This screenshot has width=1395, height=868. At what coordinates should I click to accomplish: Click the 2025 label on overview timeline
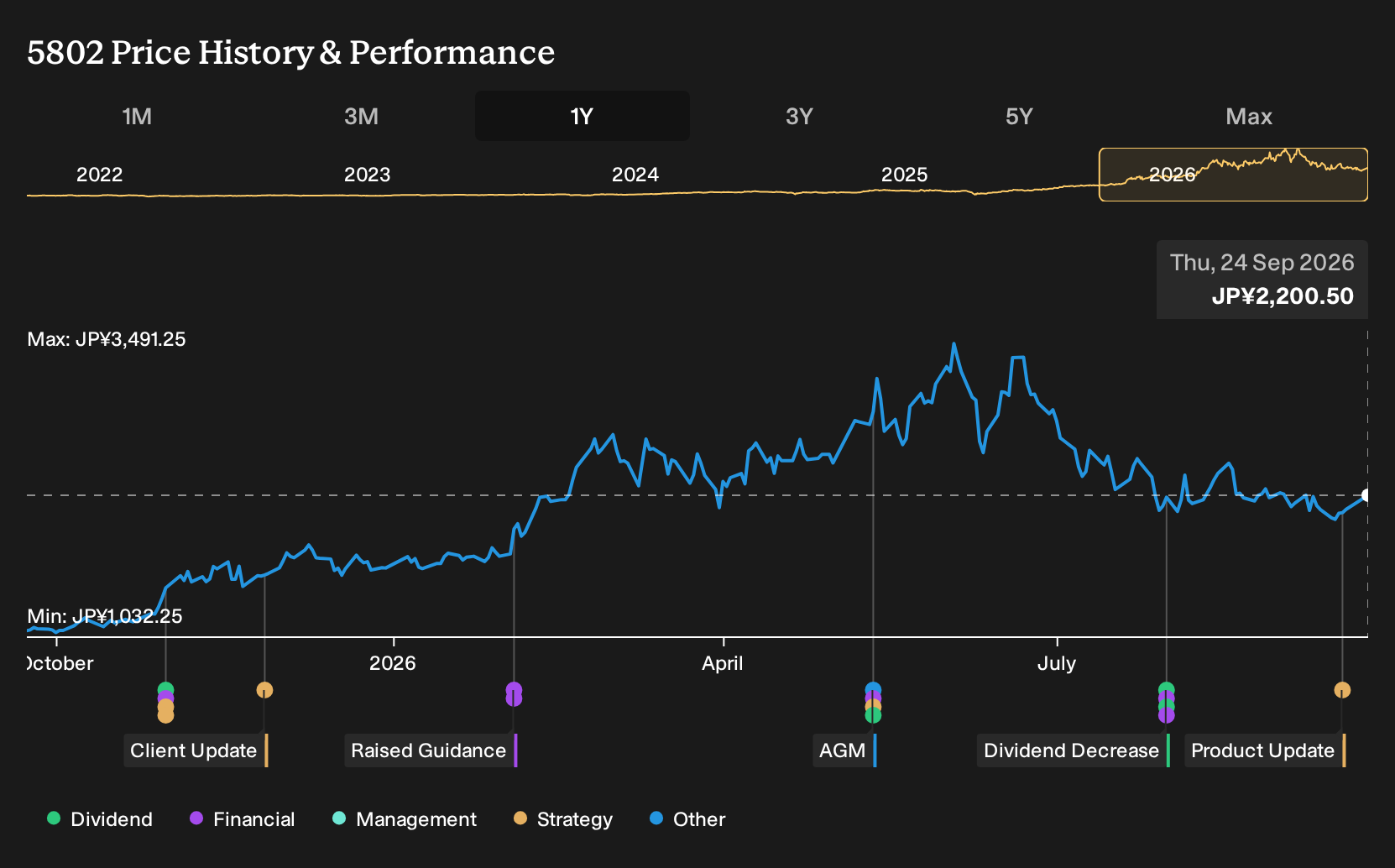[x=905, y=175]
